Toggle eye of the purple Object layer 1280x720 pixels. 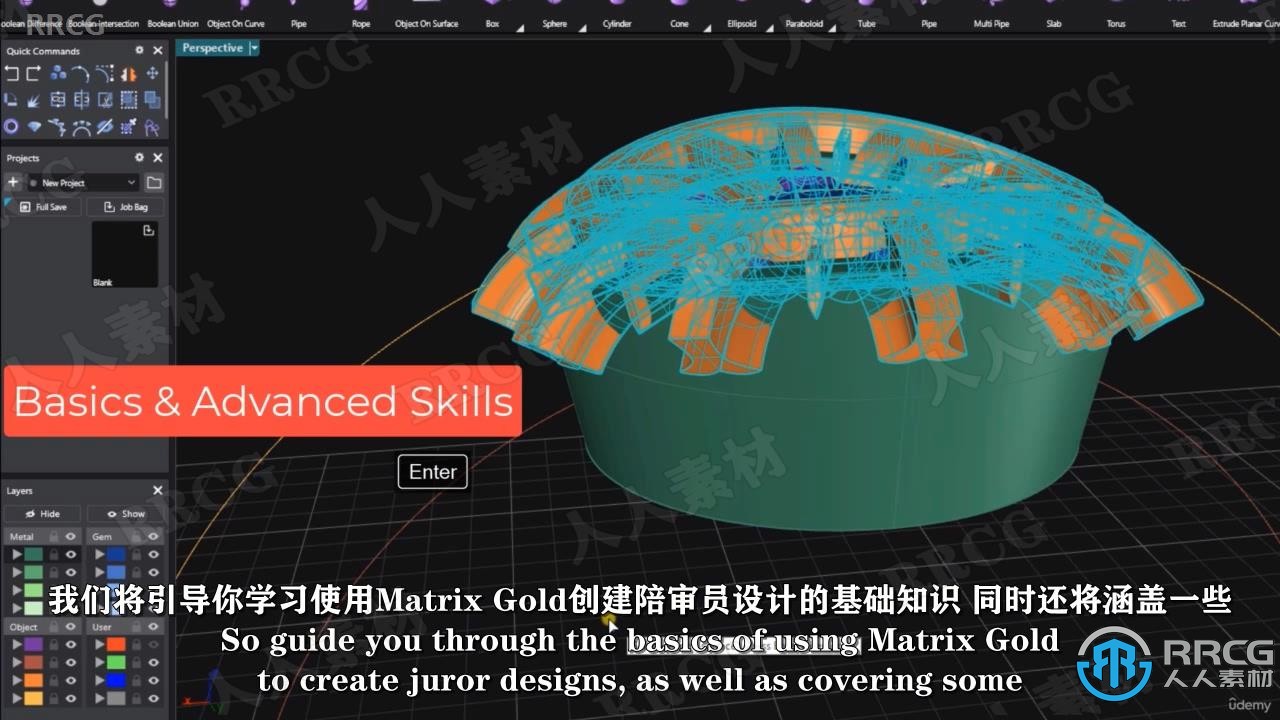pyautogui.click(x=71, y=644)
